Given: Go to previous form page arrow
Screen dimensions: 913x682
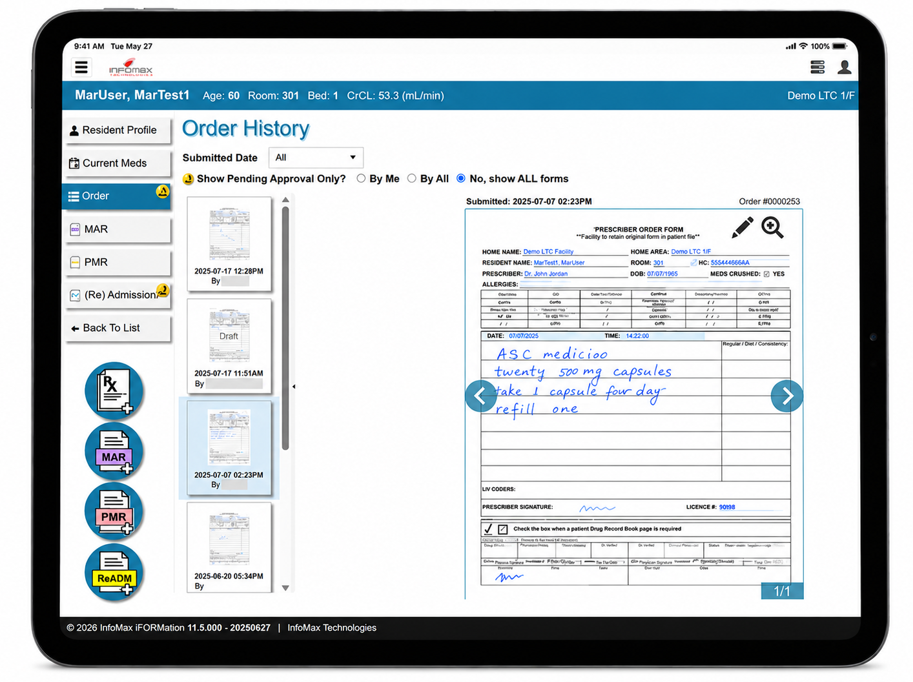Looking at the screenshot, I should point(481,396).
